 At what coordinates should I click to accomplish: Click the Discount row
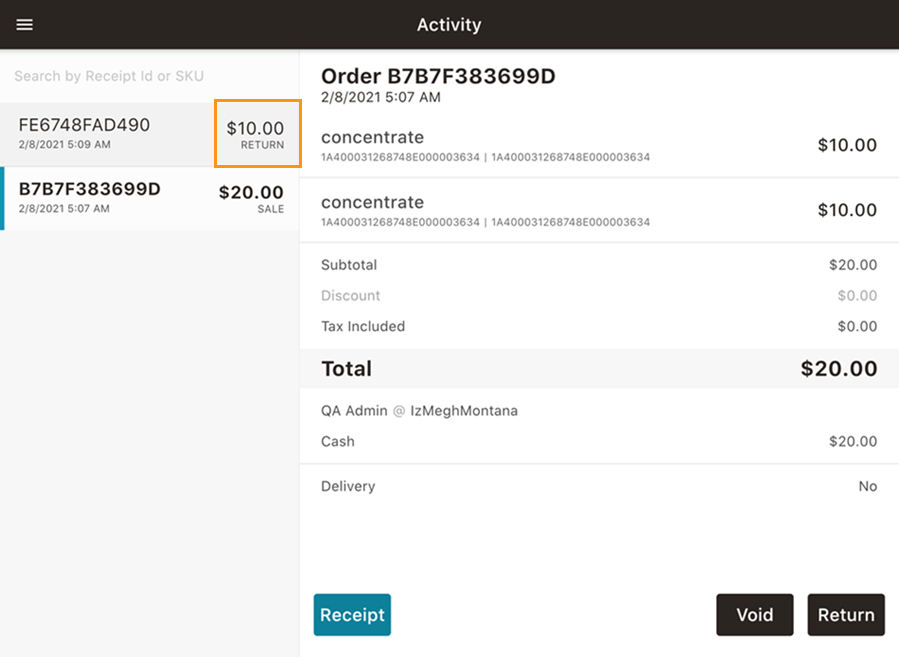click(x=599, y=296)
